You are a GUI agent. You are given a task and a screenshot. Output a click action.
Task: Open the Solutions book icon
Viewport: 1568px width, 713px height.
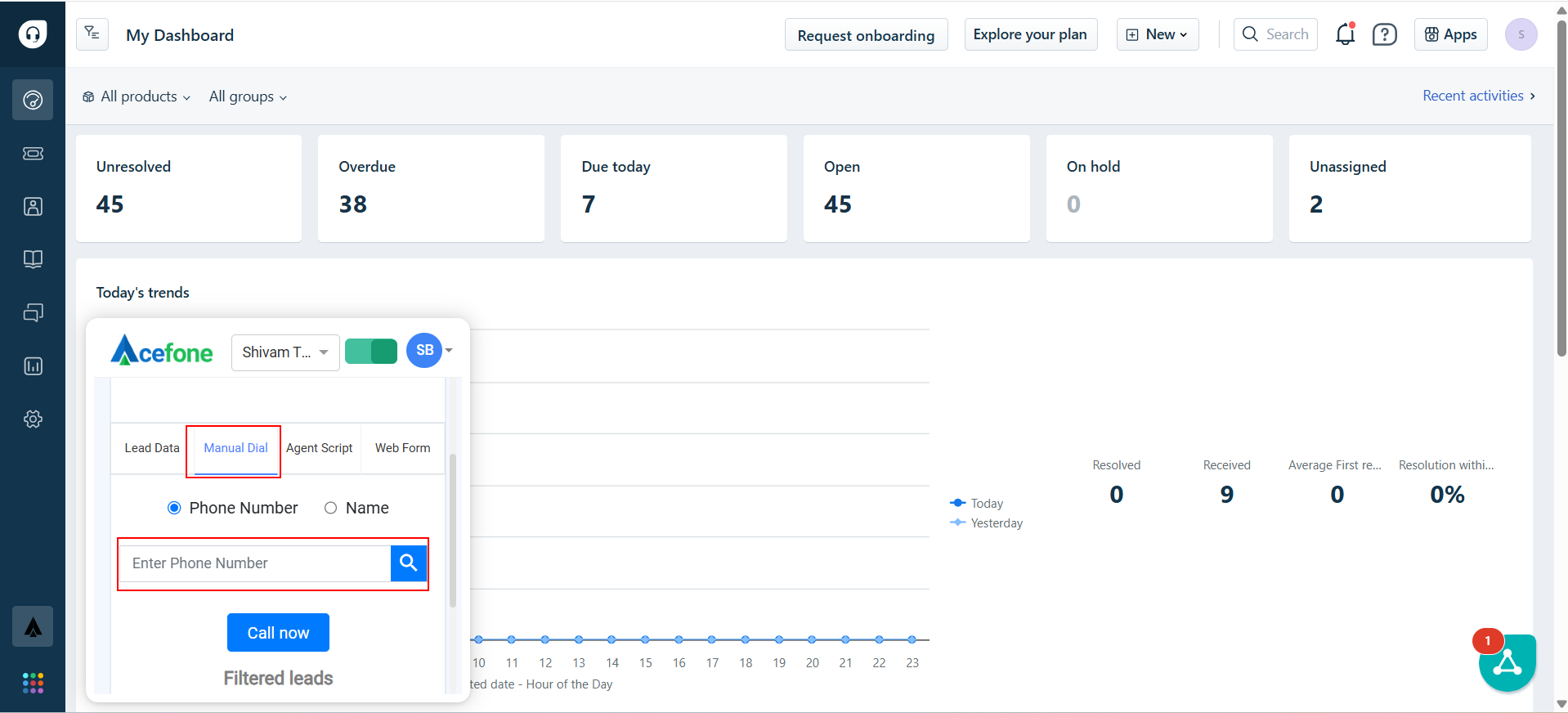pos(33,259)
